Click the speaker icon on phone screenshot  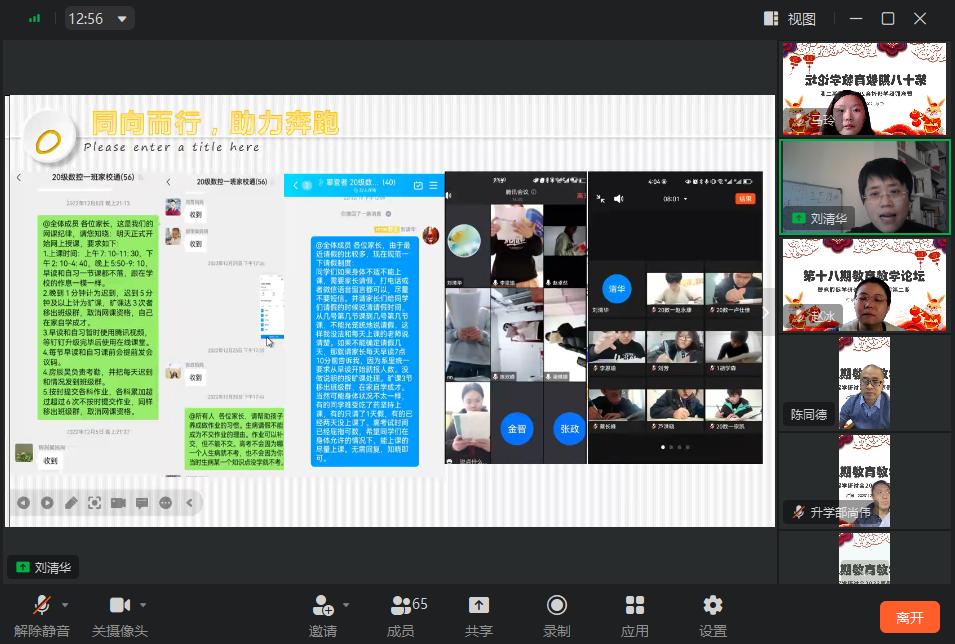pos(618,199)
